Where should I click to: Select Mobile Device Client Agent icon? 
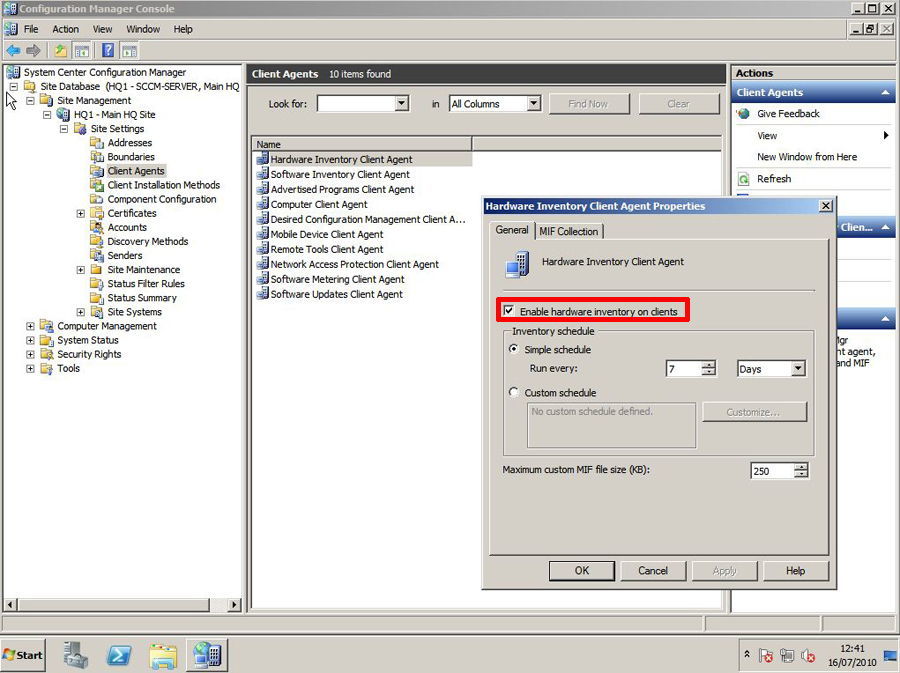[262, 234]
